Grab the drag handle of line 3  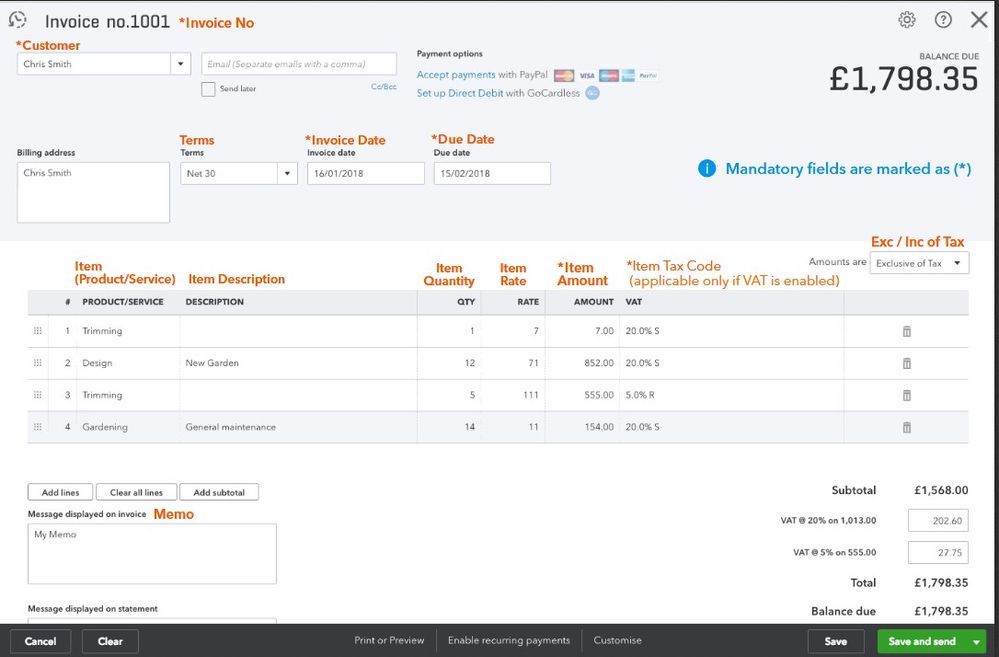coord(38,394)
